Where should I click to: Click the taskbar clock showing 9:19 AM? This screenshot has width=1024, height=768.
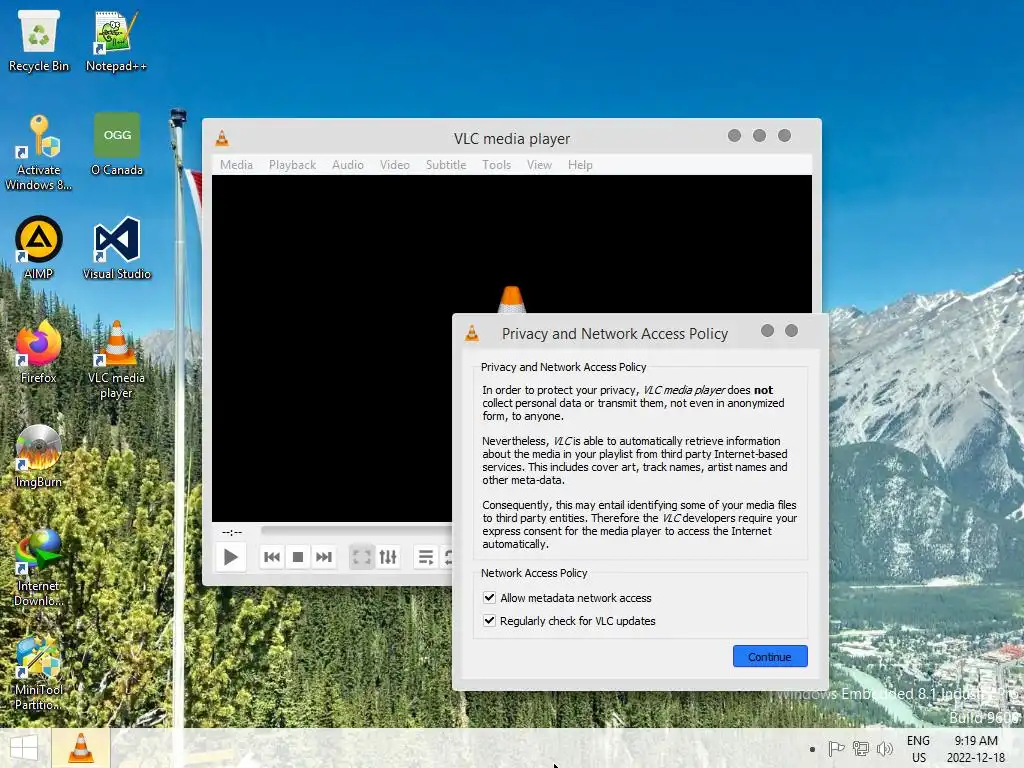pos(976,749)
